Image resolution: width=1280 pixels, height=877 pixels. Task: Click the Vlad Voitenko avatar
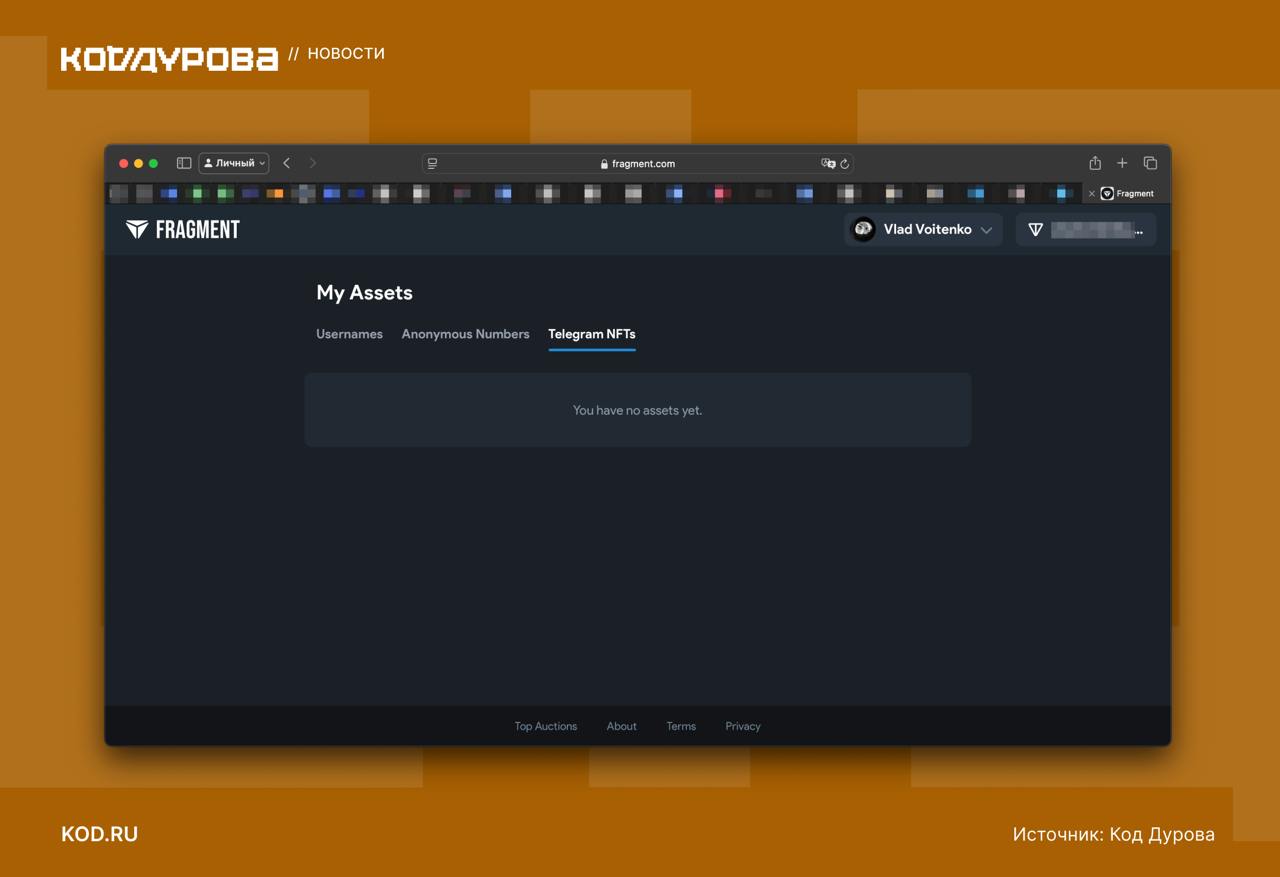point(863,229)
